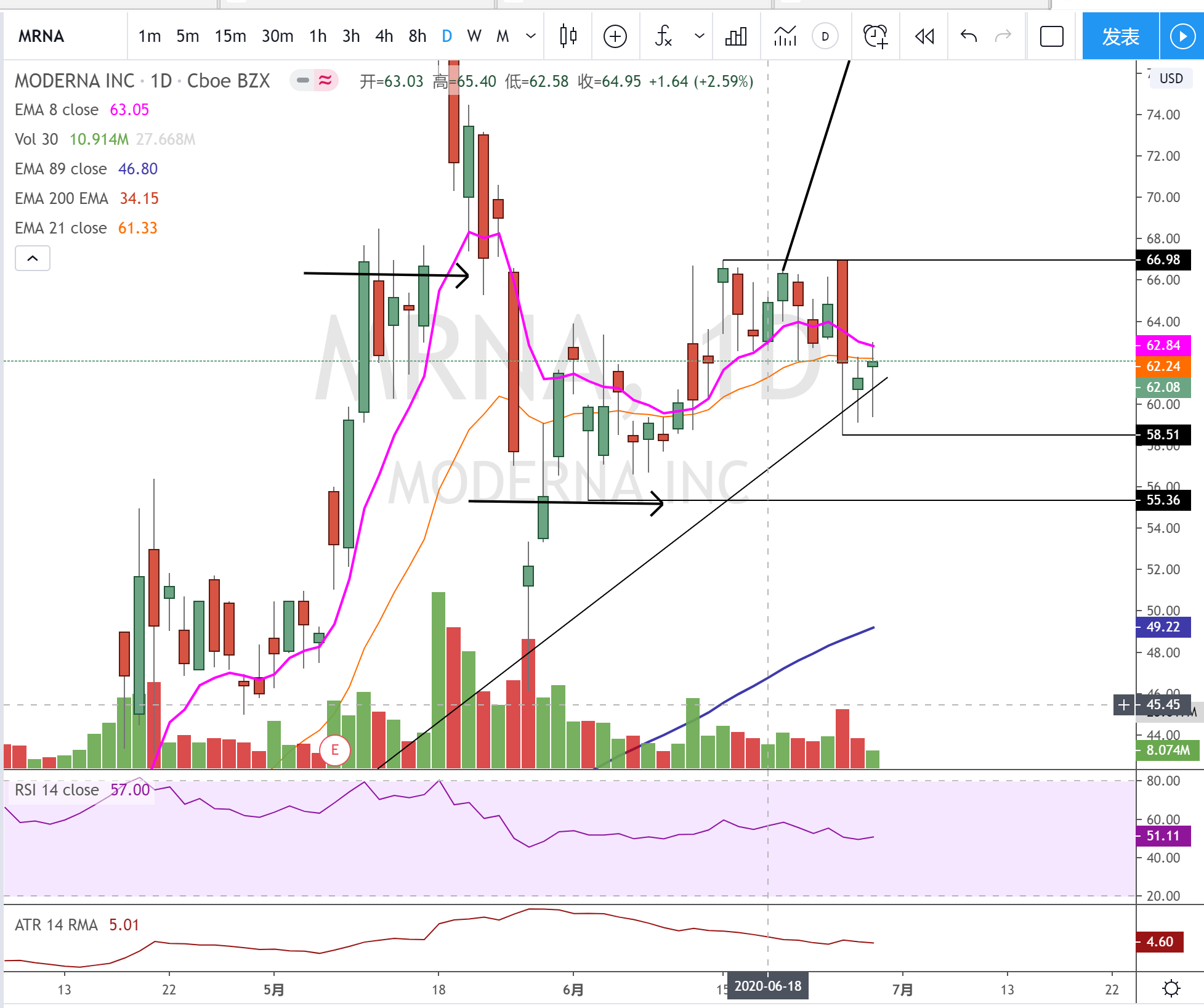Click the MRNA symbol search field
1204x1008 pixels.
point(65,36)
